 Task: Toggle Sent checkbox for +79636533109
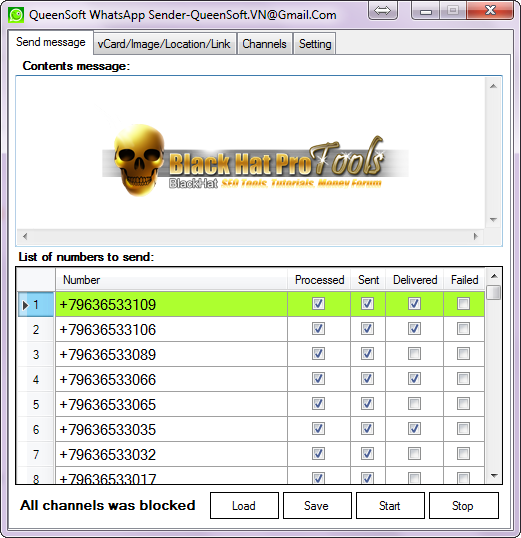[x=367, y=303]
